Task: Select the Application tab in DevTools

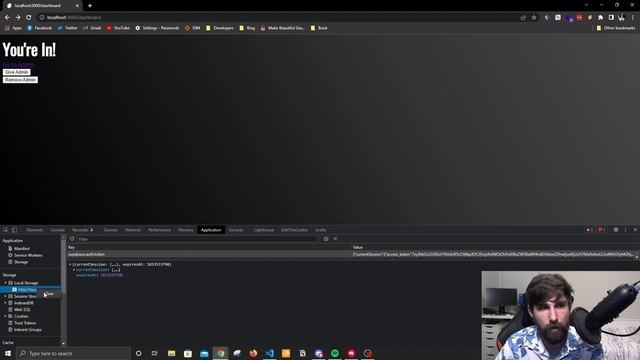Action: click(x=211, y=230)
